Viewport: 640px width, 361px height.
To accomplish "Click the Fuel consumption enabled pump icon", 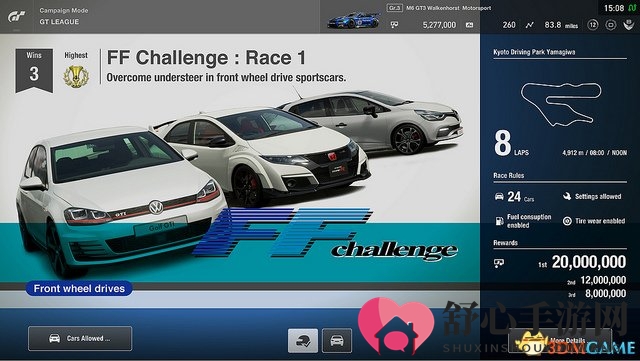I will click(x=499, y=221).
